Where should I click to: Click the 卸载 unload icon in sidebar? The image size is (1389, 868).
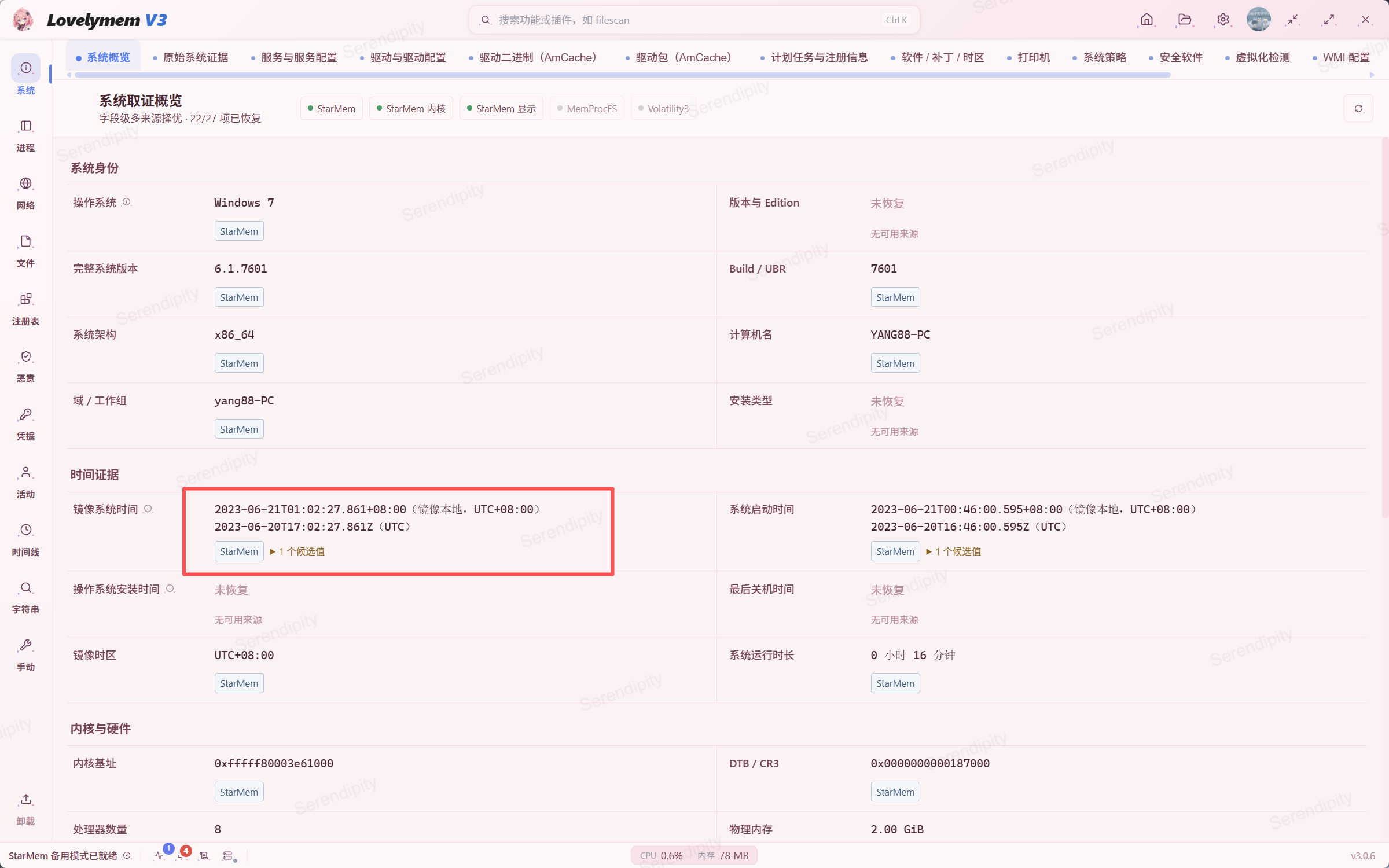pyautogui.click(x=25, y=809)
